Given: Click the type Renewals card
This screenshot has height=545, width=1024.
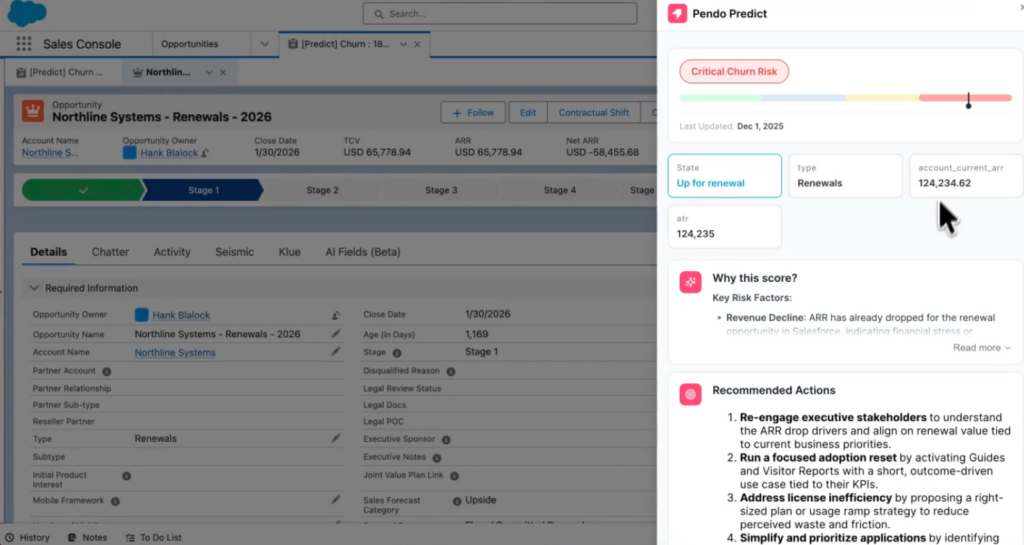Looking at the screenshot, I should [x=845, y=176].
